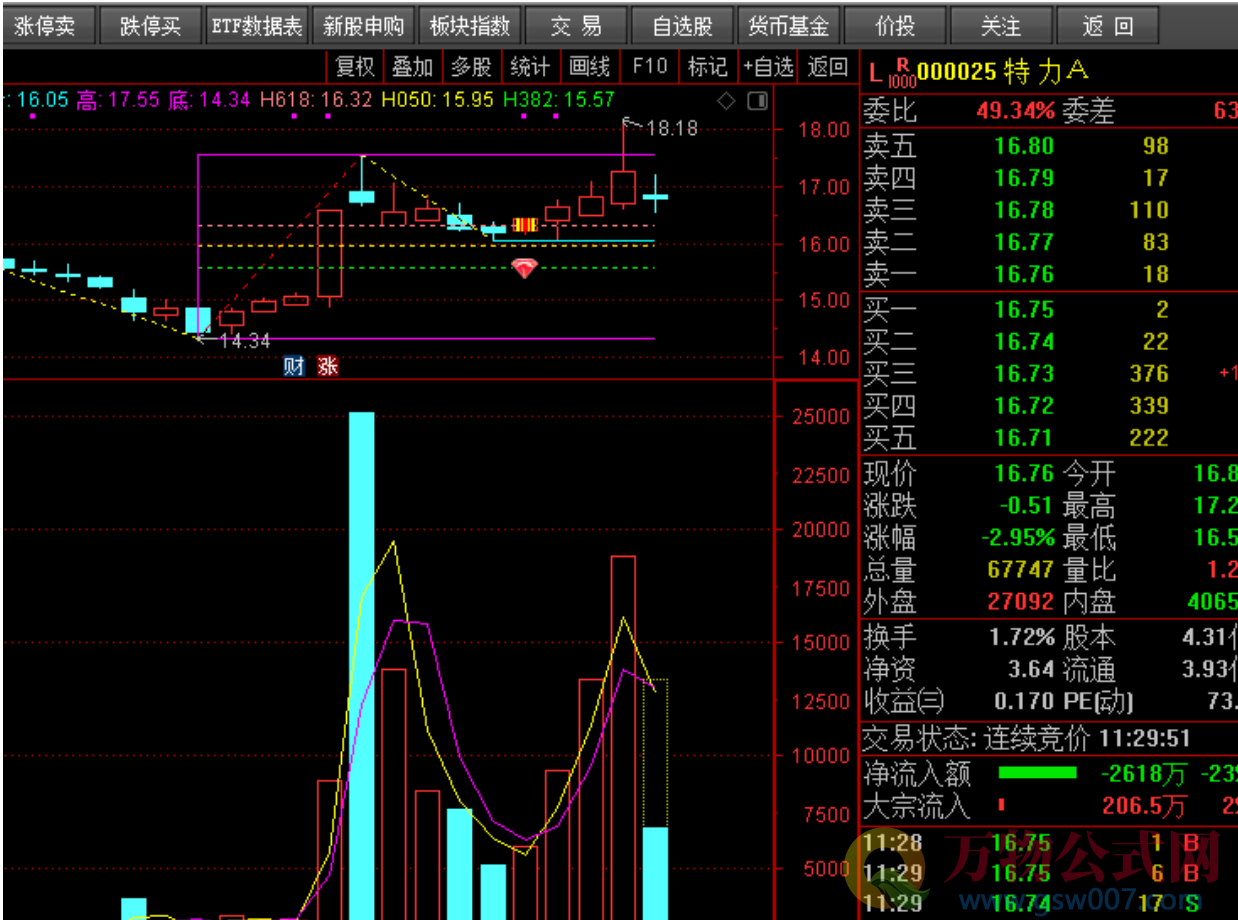Toggle 叠加 overlay on chart
This screenshot has height=920, width=1238.
[412, 67]
